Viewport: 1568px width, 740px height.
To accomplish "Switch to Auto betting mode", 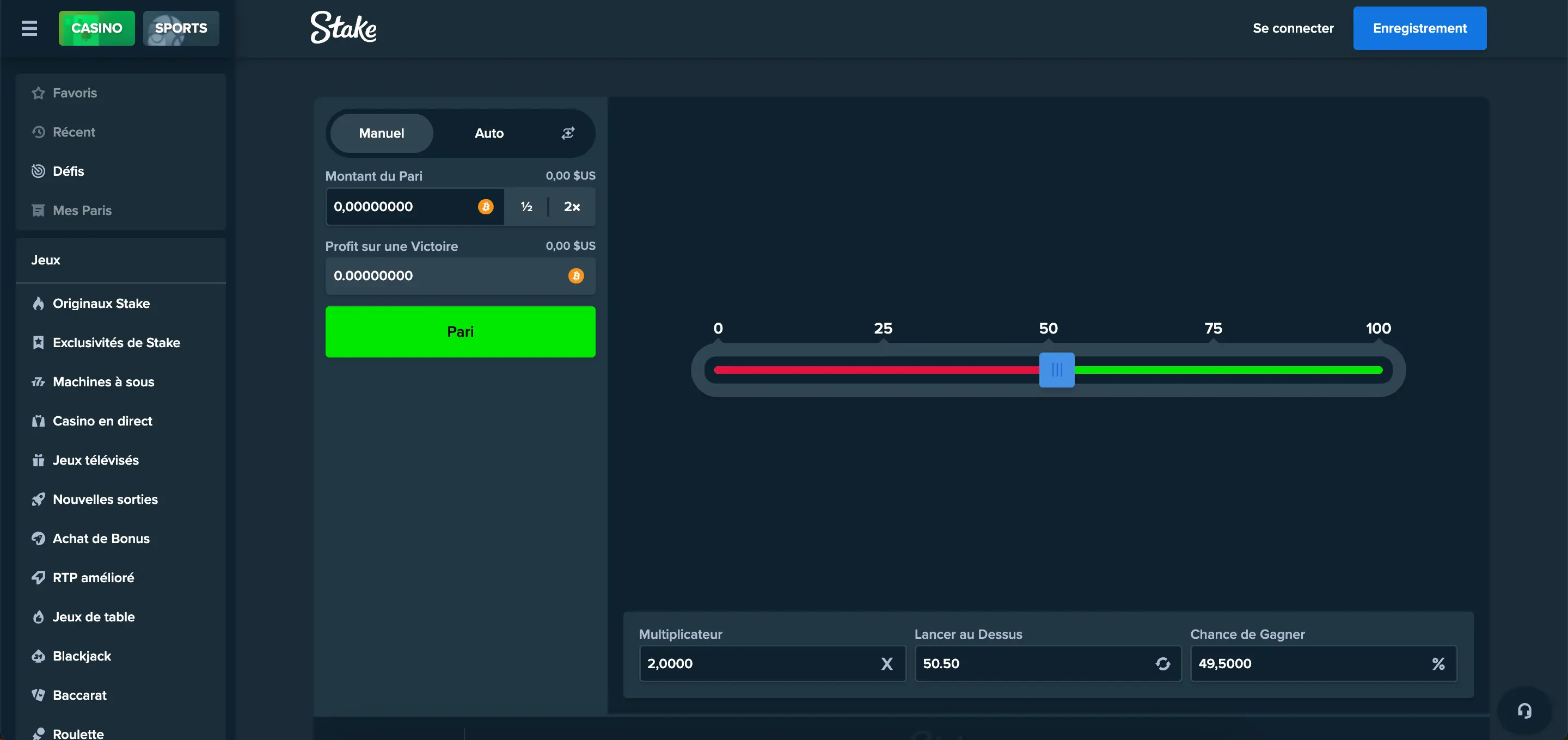I will tap(489, 133).
